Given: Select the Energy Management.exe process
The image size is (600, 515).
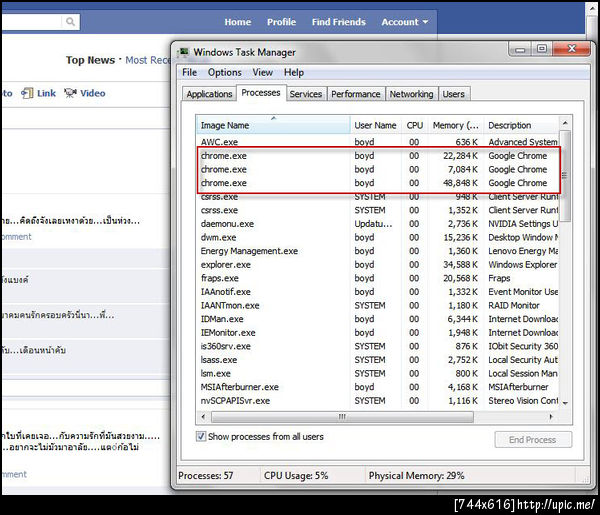Looking at the screenshot, I should (x=377, y=251).
